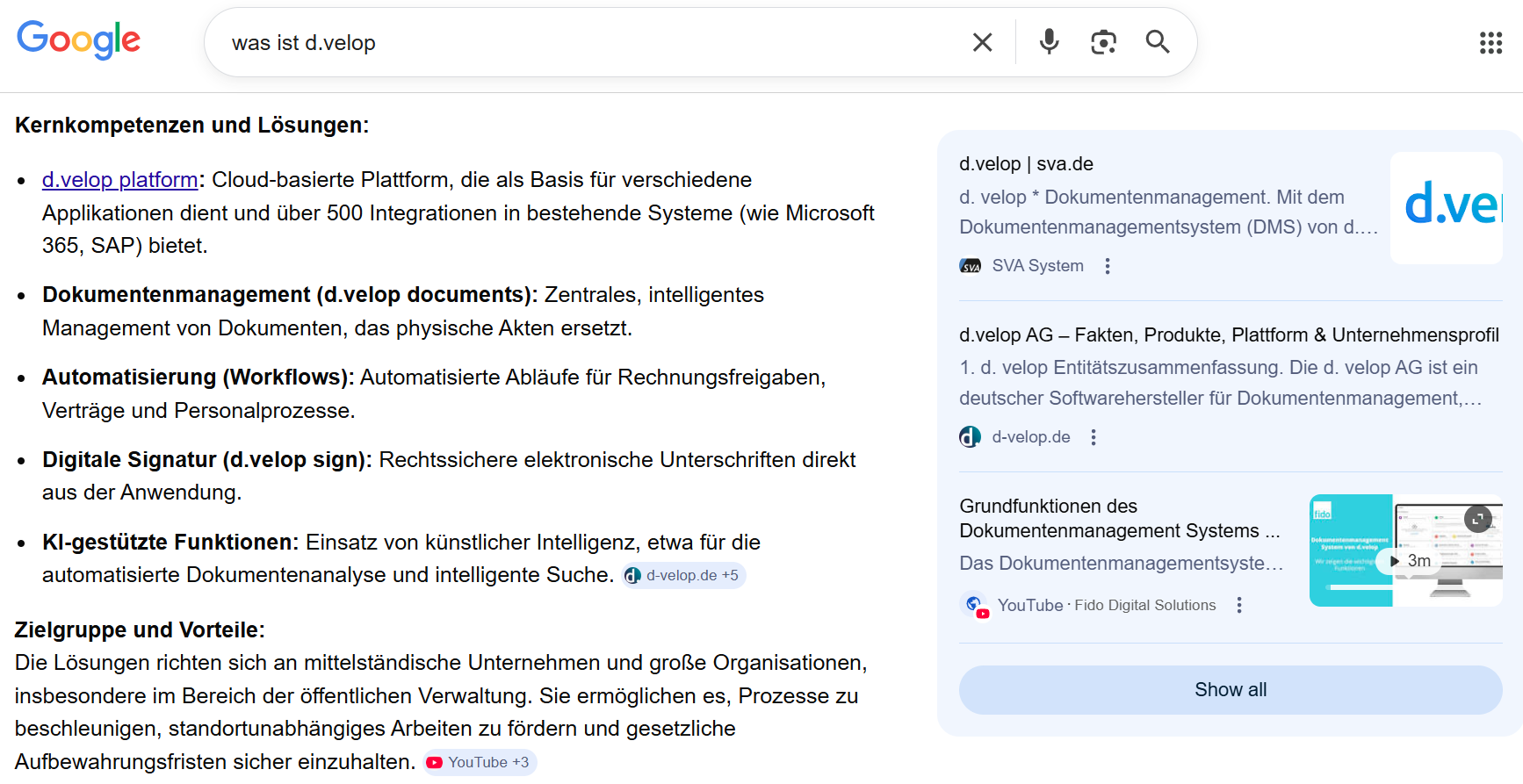Click the d.velop logo thumbnail
The height and width of the screenshot is (784, 1523).
coord(1447,208)
